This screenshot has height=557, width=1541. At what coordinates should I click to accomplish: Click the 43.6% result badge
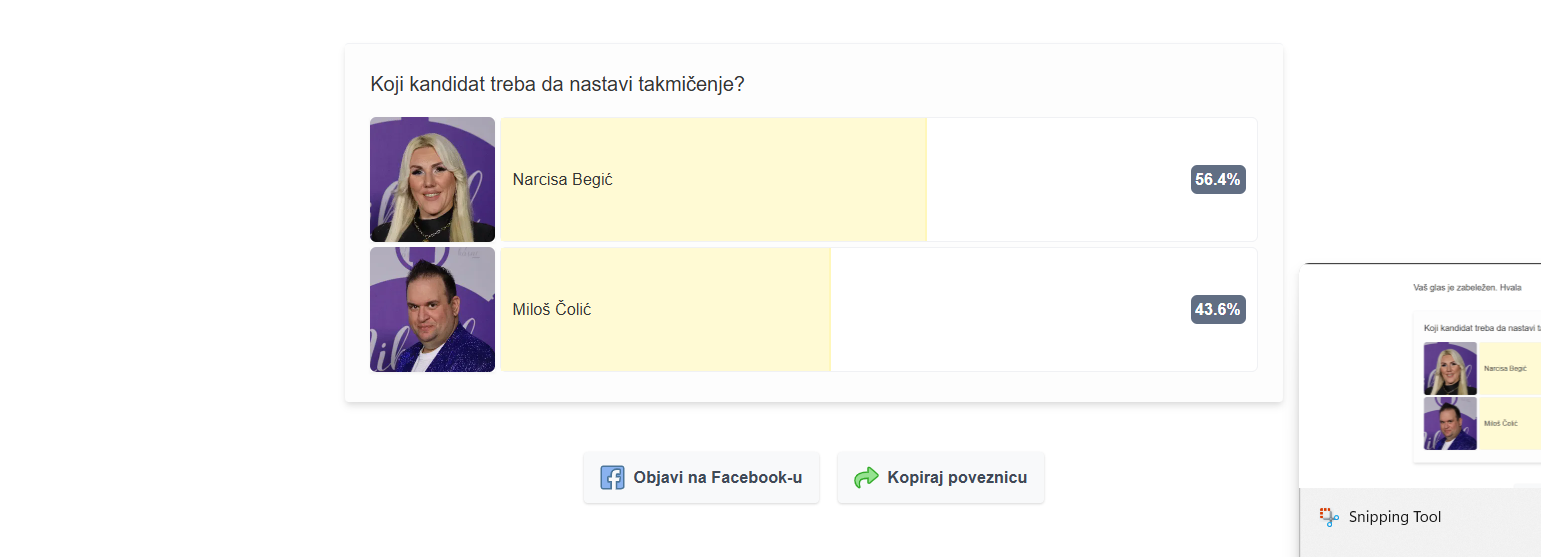(1218, 310)
